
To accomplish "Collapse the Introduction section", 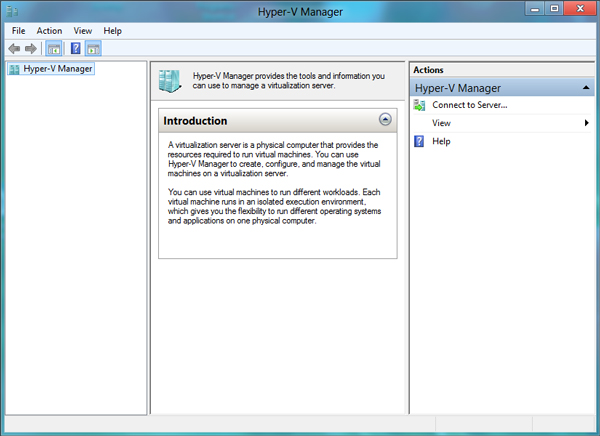I will [x=385, y=119].
